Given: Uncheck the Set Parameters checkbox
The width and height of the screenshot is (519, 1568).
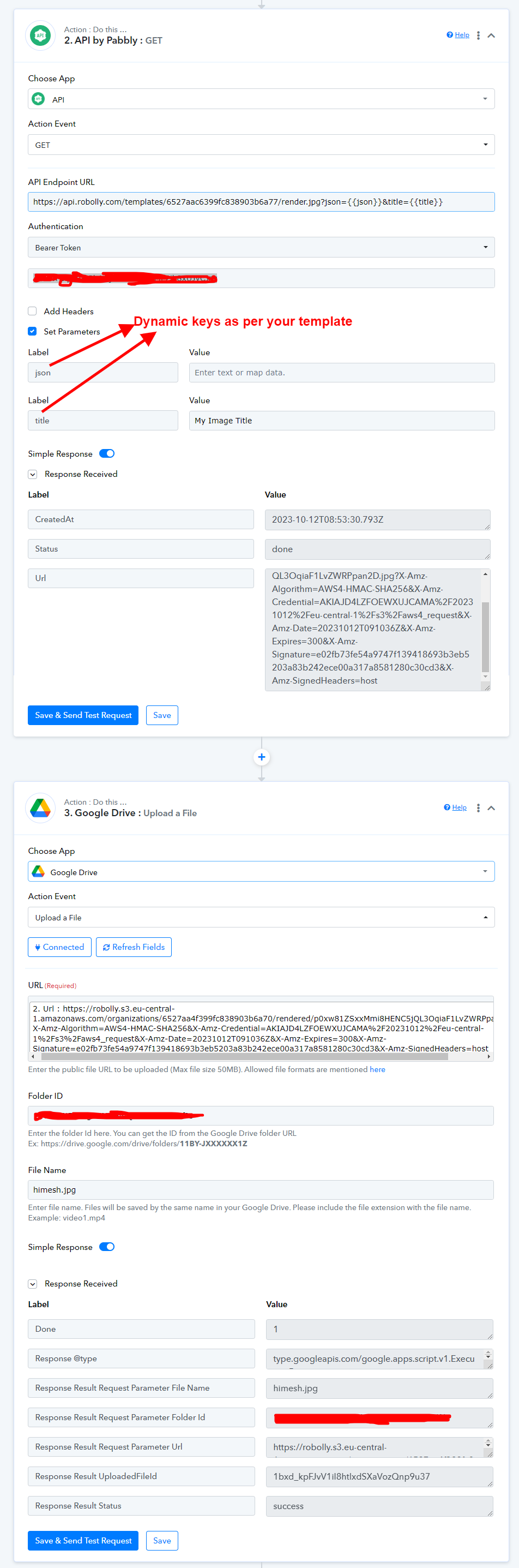Looking at the screenshot, I should (x=32, y=331).
